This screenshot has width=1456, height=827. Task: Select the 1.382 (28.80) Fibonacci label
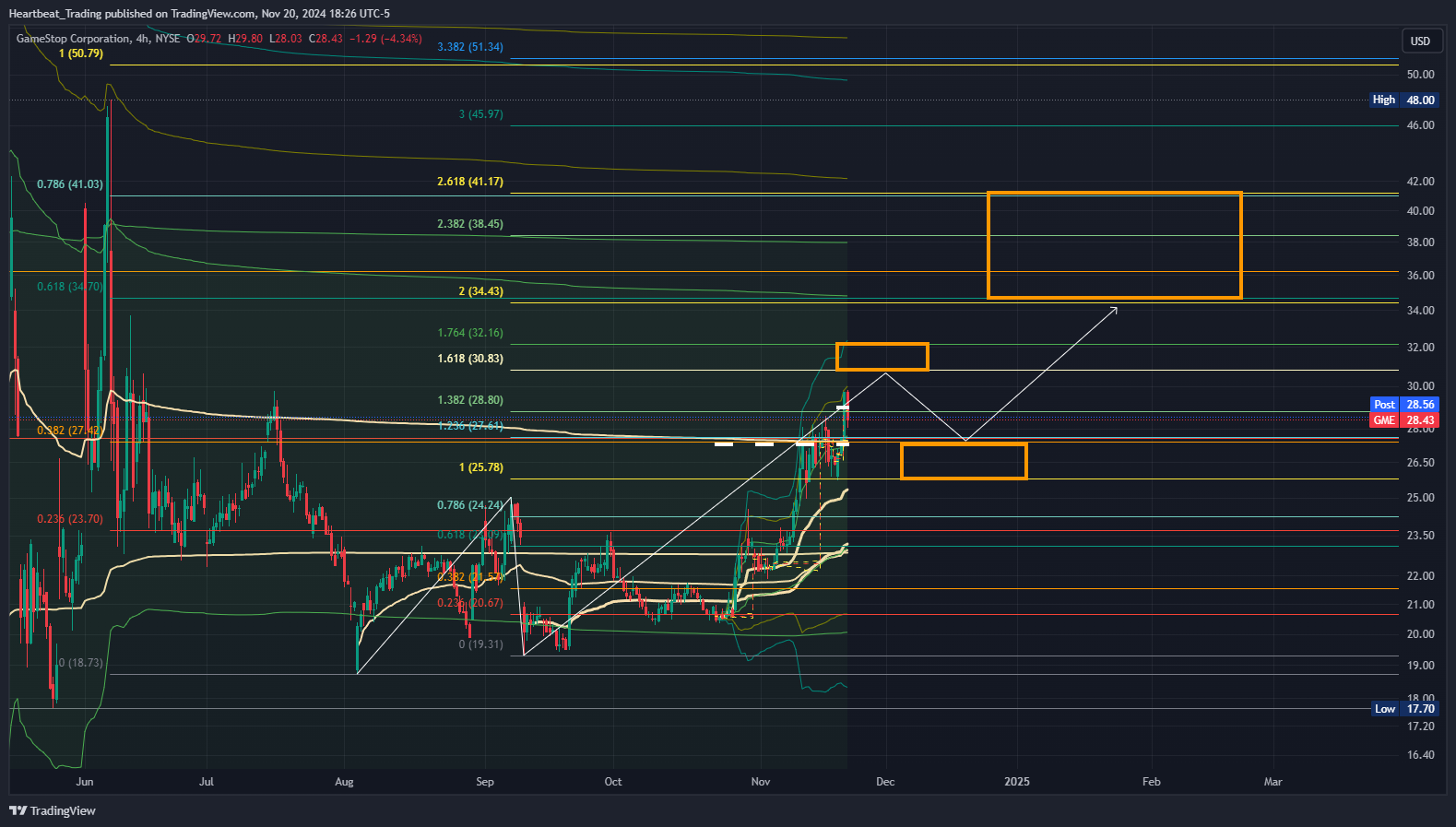[x=470, y=400]
